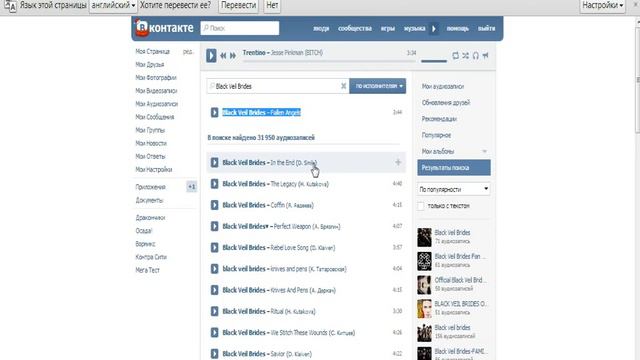Adjust the player volume slider
This screenshot has width=640, height=360.
[434, 61]
